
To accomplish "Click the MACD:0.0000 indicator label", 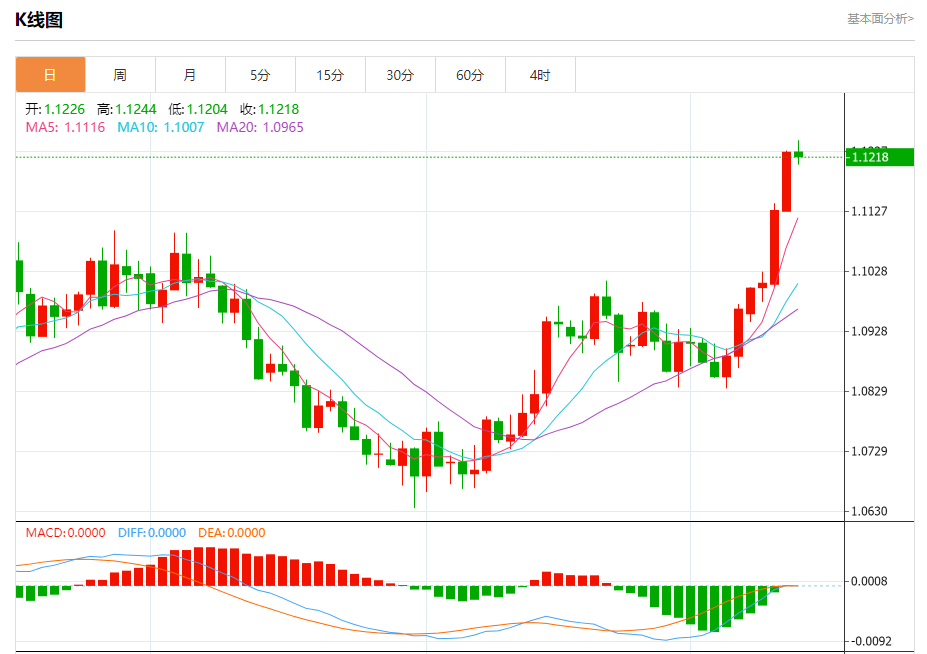I will [66, 533].
